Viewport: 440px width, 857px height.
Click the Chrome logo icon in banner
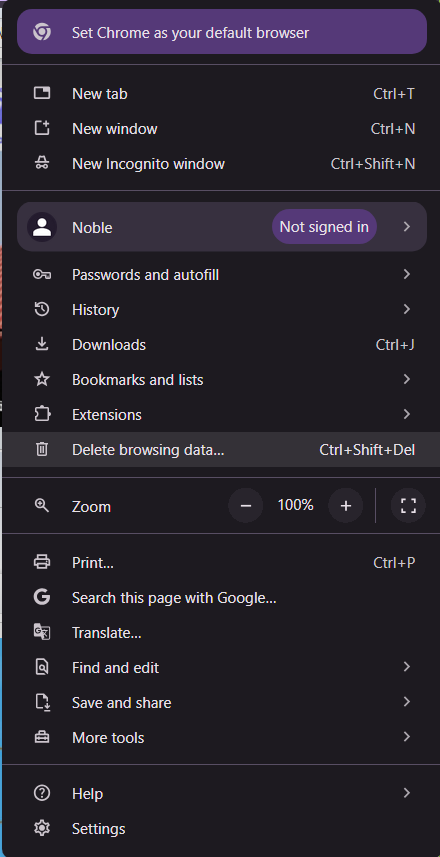pyautogui.click(x=42, y=32)
